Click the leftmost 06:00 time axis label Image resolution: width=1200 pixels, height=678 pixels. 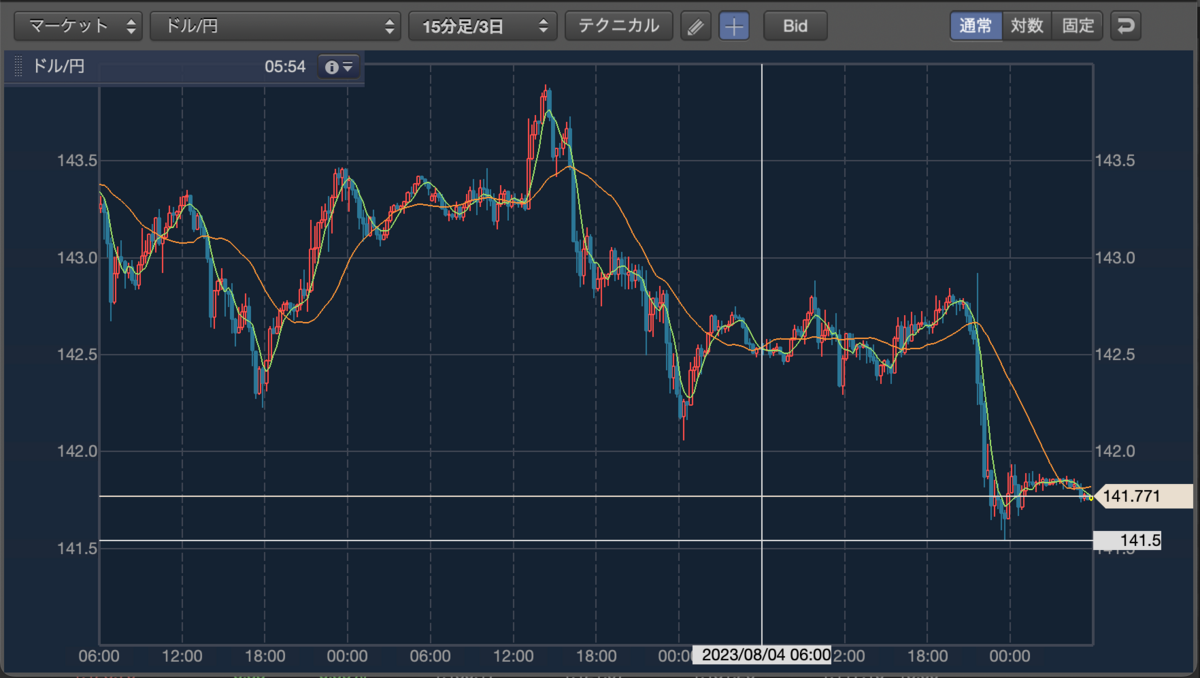(x=99, y=656)
